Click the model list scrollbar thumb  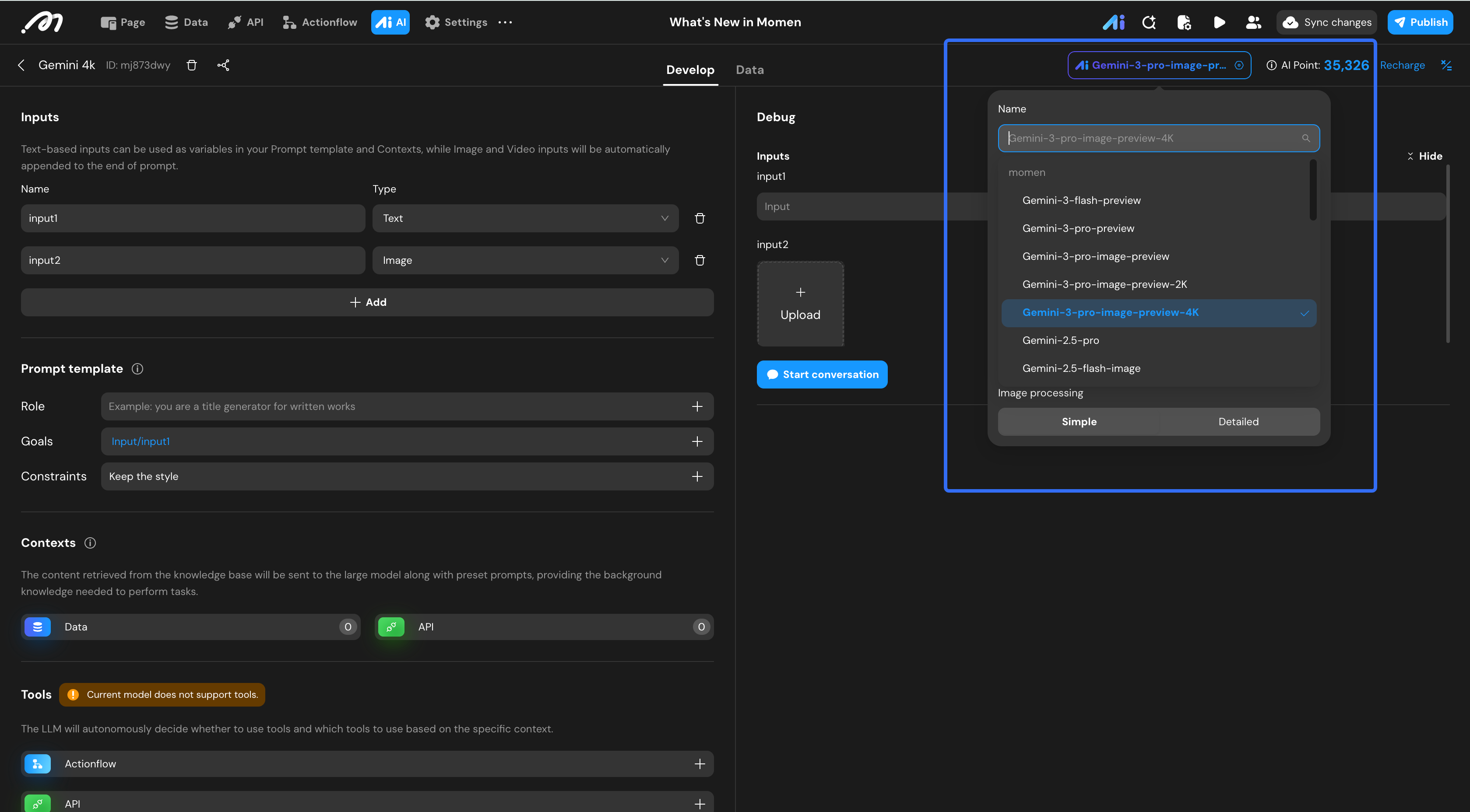click(x=1313, y=191)
